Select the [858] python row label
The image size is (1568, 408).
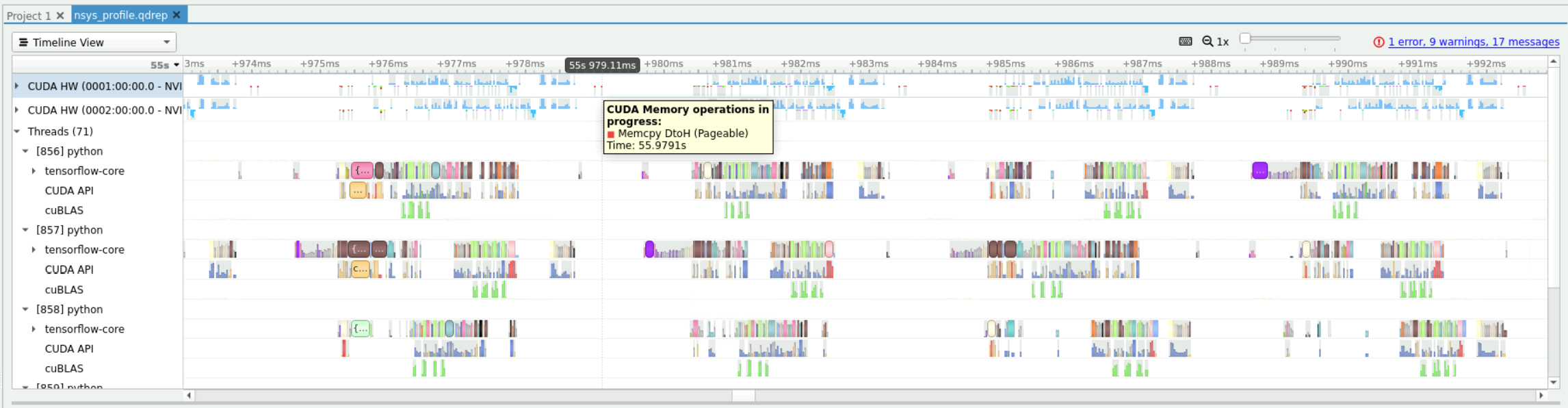70,309
